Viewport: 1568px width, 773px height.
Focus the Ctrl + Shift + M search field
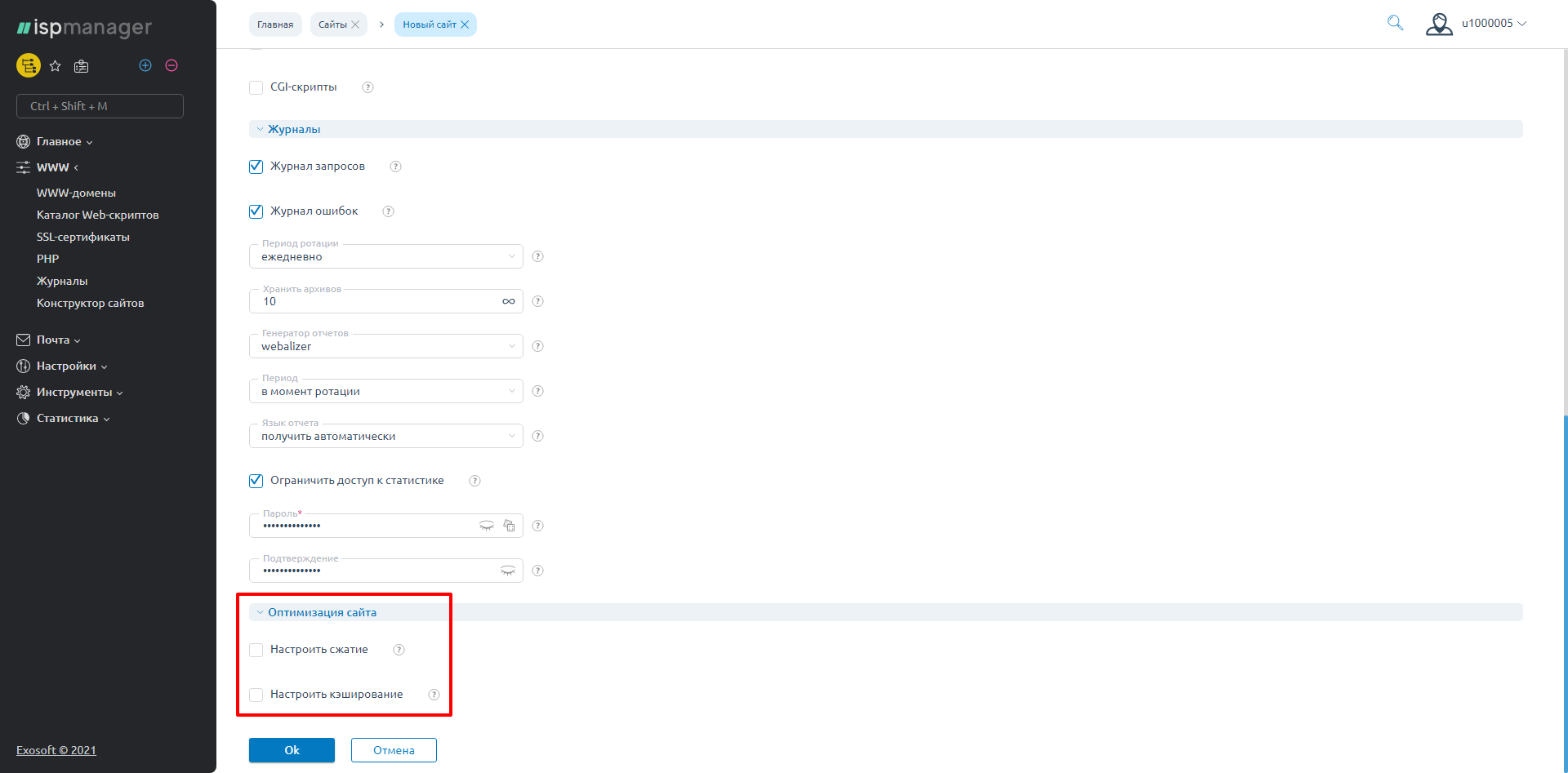(x=100, y=106)
